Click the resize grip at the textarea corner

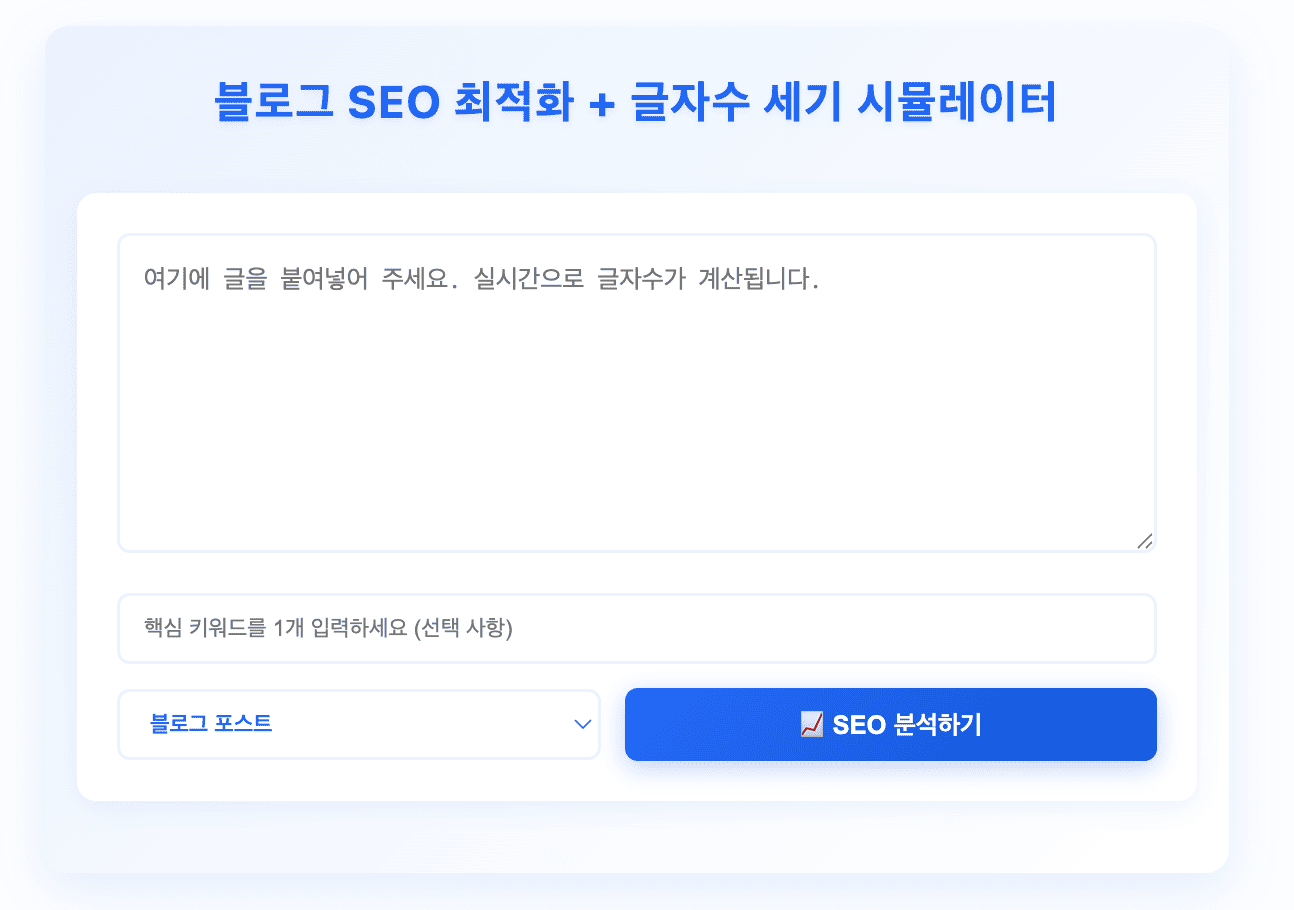1146,542
